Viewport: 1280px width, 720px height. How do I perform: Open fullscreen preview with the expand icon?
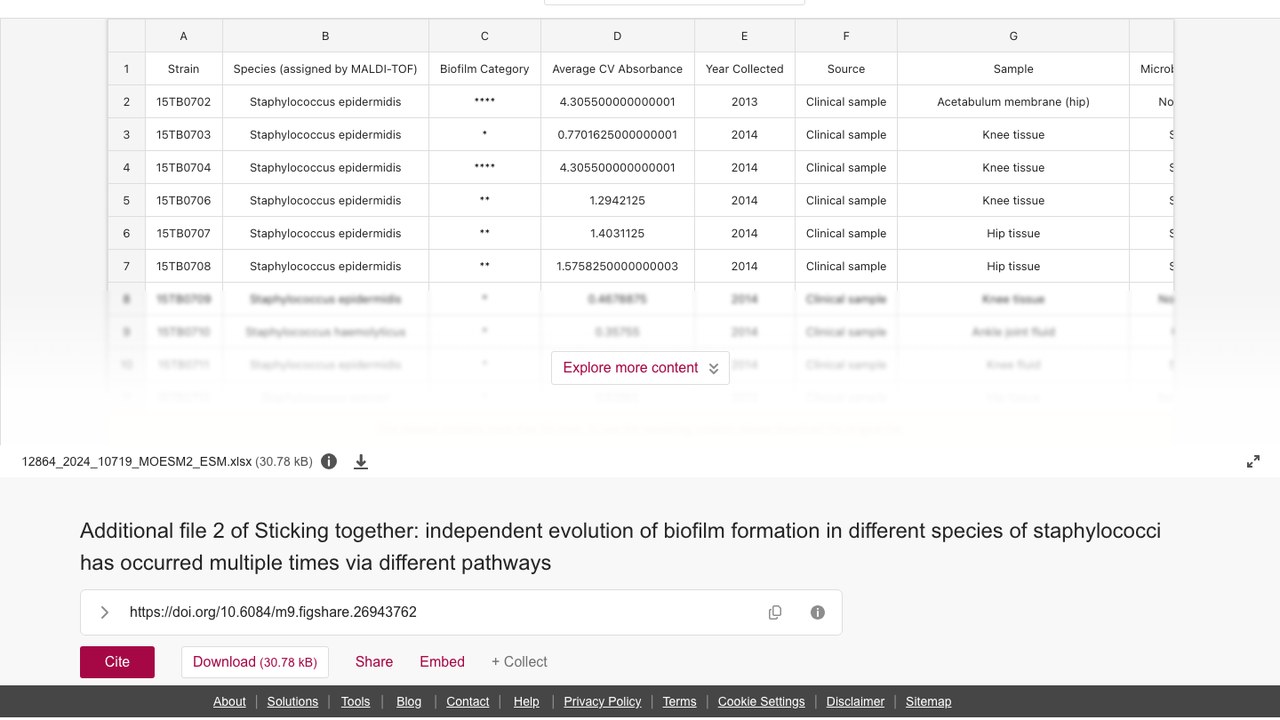pyautogui.click(x=1253, y=461)
